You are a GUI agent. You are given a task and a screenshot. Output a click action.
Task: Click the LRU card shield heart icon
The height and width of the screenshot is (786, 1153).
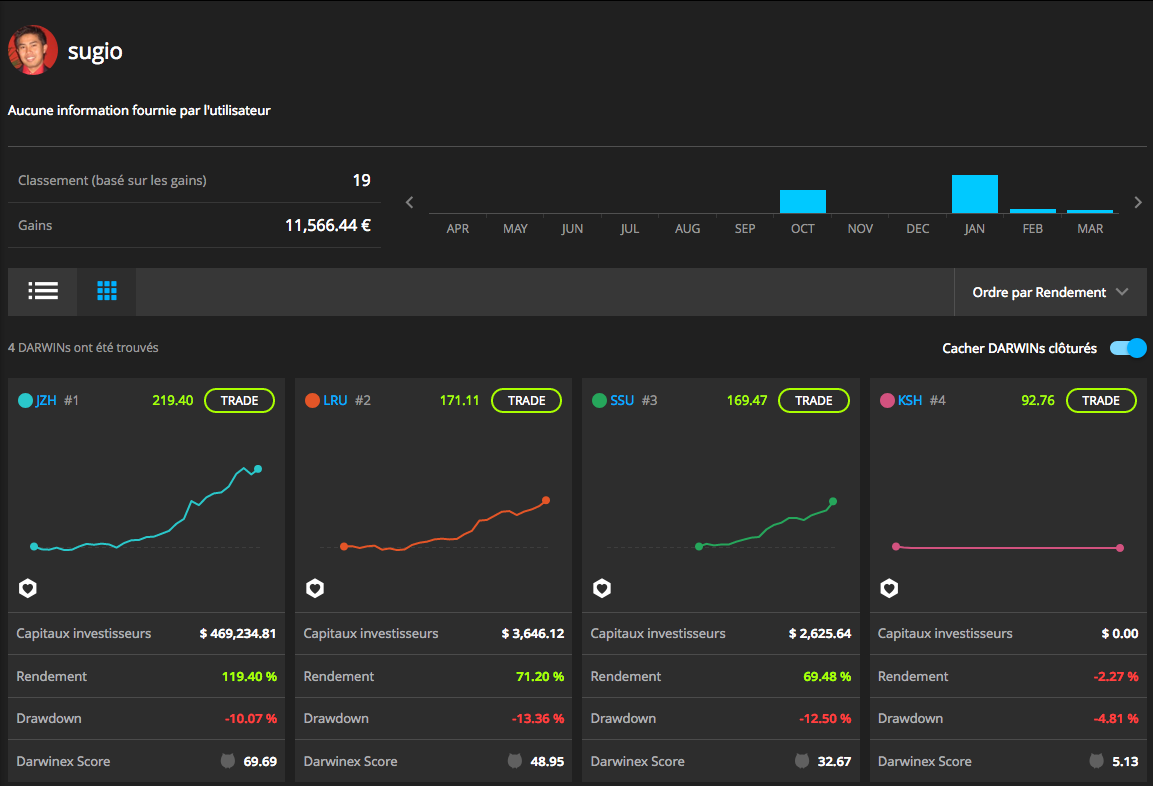click(315, 588)
